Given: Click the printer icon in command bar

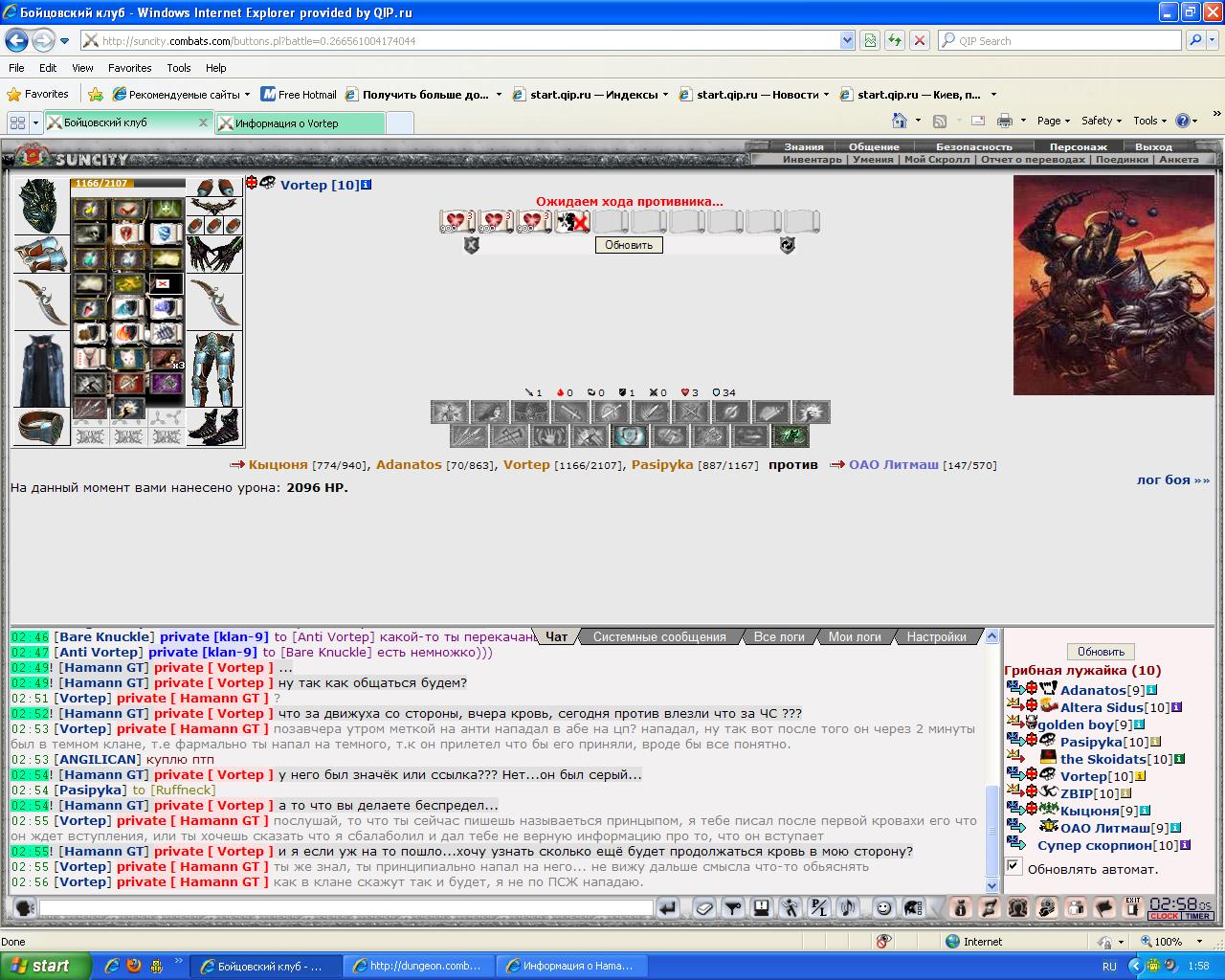Looking at the screenshot, I should click(1005, 121).
